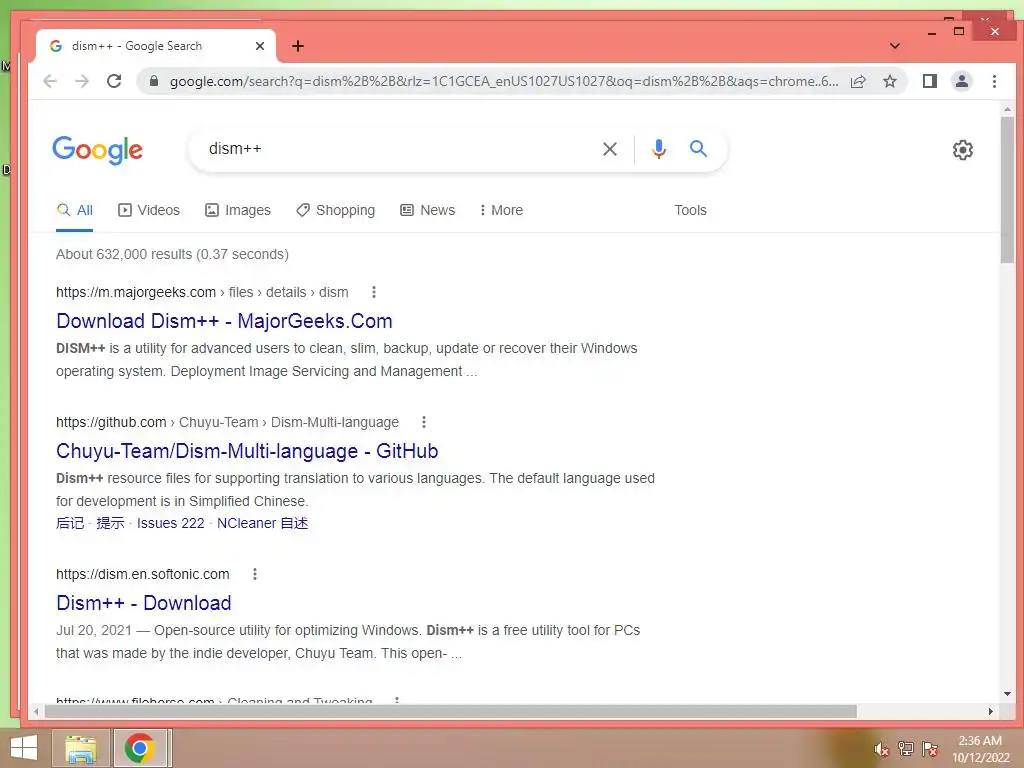1024x768 pixels.
Task: Open File Explorer from taskbar
Action: (80, 748)
